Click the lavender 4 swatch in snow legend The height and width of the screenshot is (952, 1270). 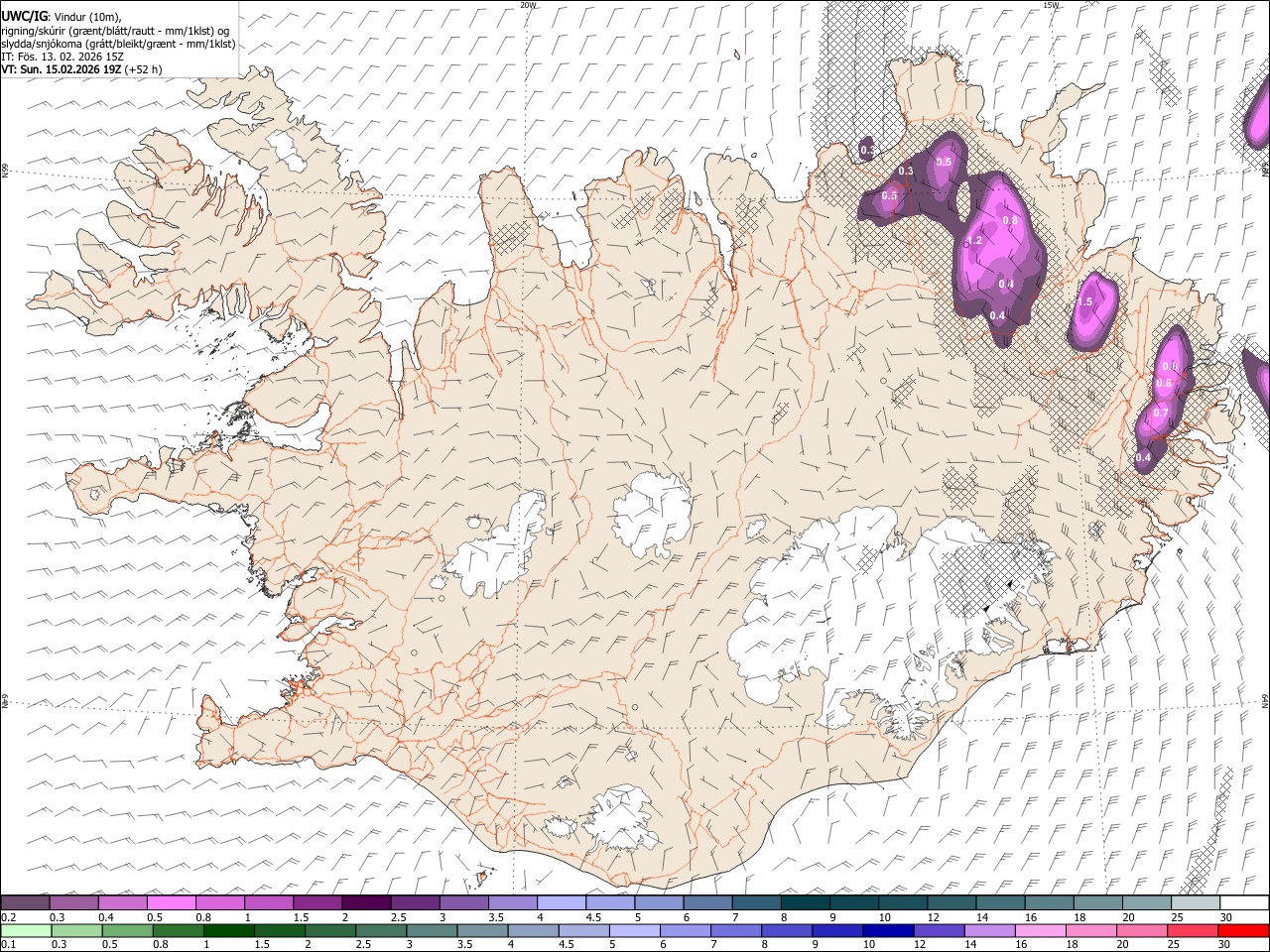pyautogui.click(x=562, y=903)
